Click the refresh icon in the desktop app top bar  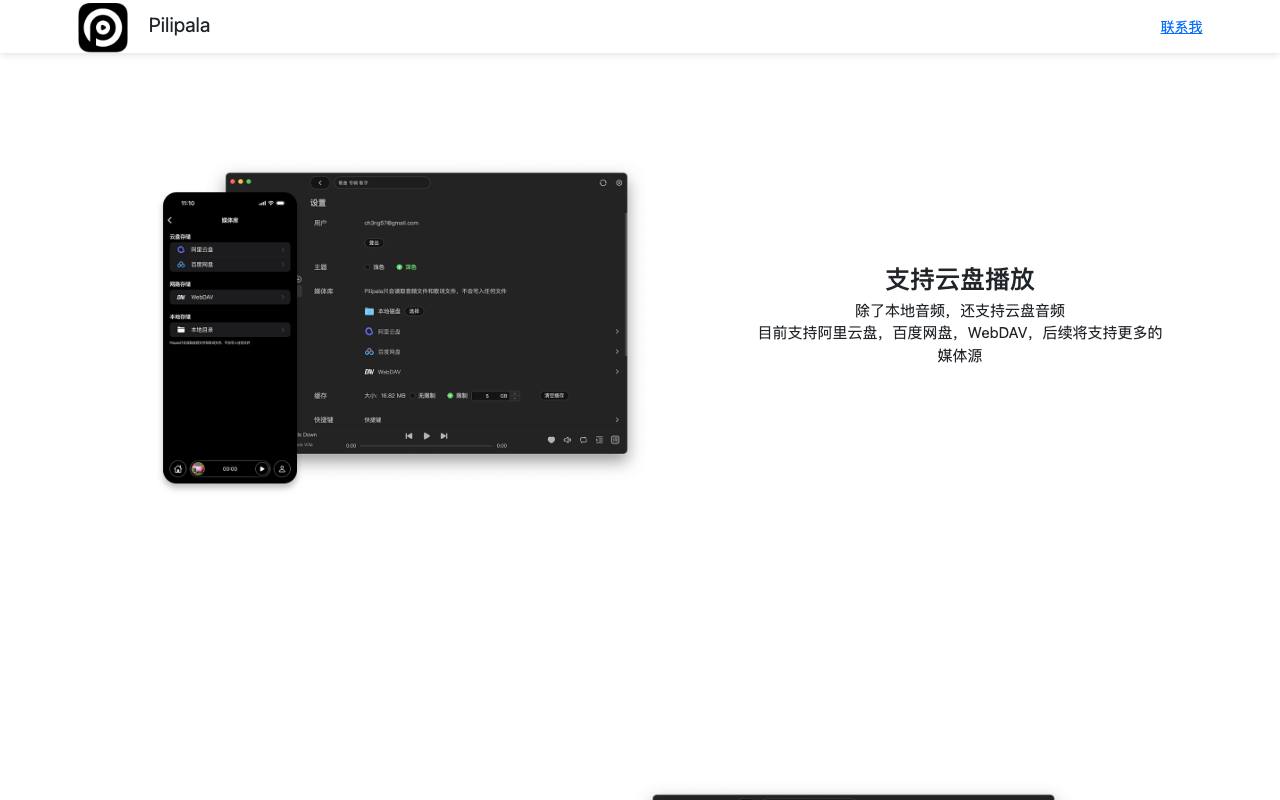click(x=603, y=183)
